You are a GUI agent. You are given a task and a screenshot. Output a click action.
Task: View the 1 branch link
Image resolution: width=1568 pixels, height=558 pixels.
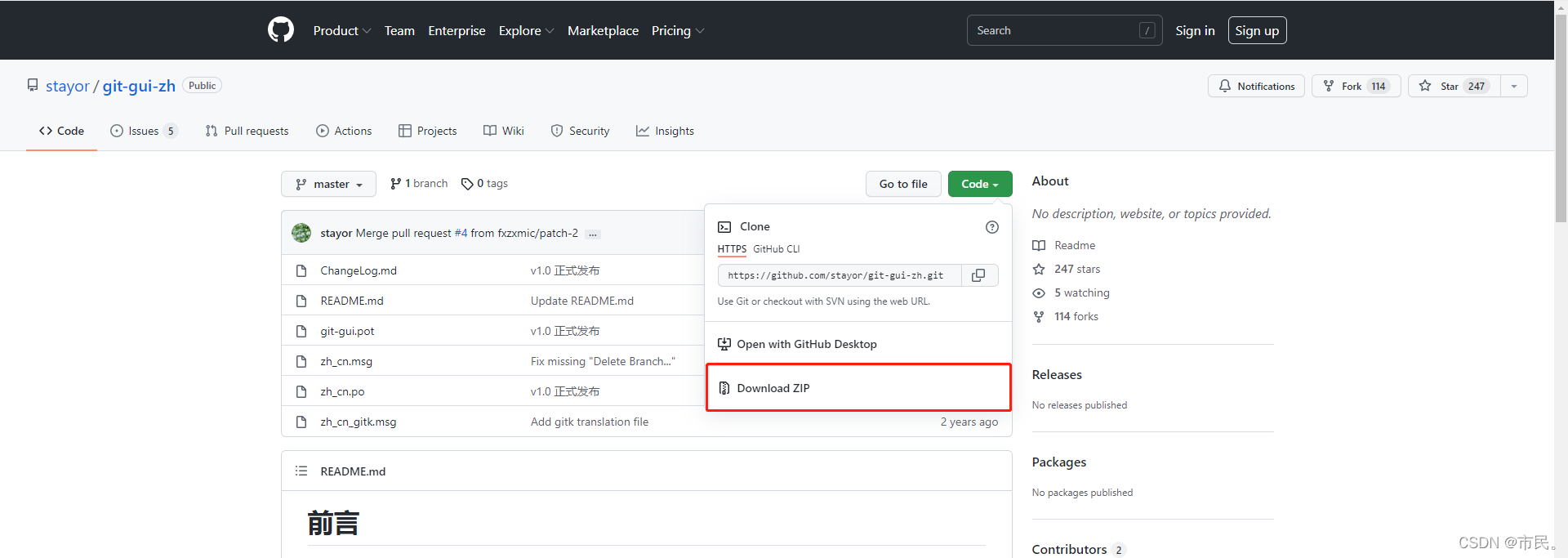[x=419, y=184]
